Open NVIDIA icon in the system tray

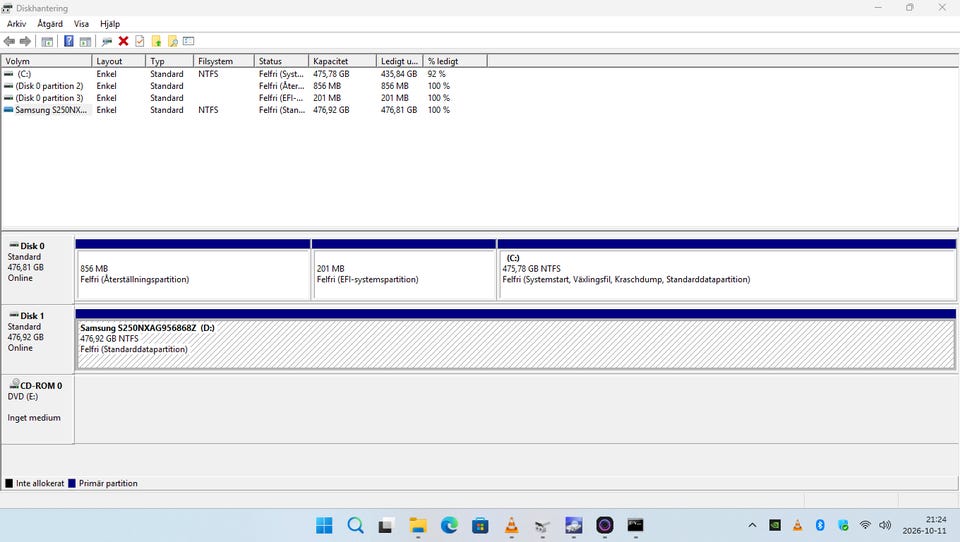(774, 525)
